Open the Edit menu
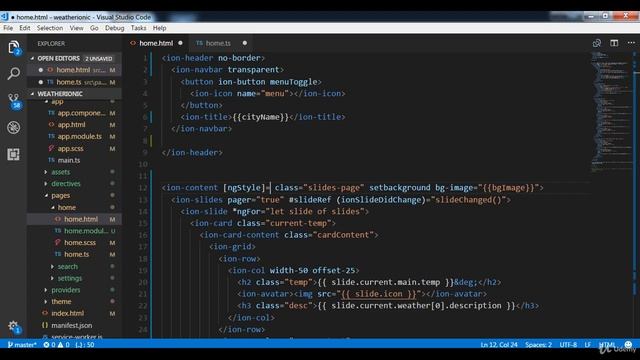 24,28
